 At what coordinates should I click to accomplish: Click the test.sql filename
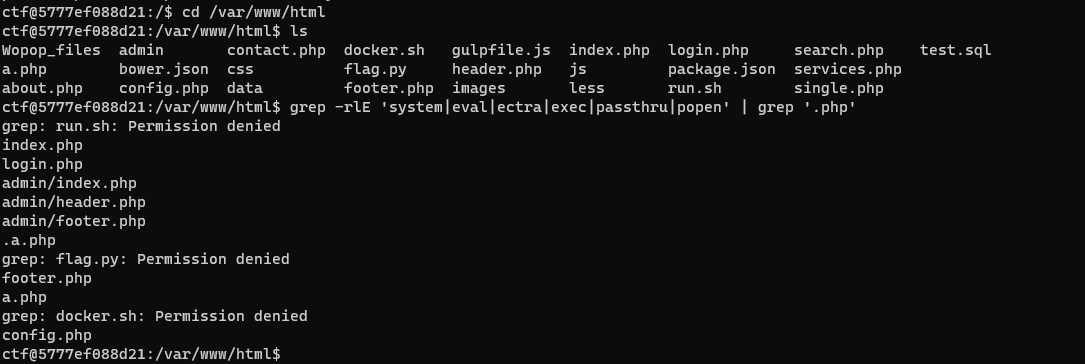point(955,51)
